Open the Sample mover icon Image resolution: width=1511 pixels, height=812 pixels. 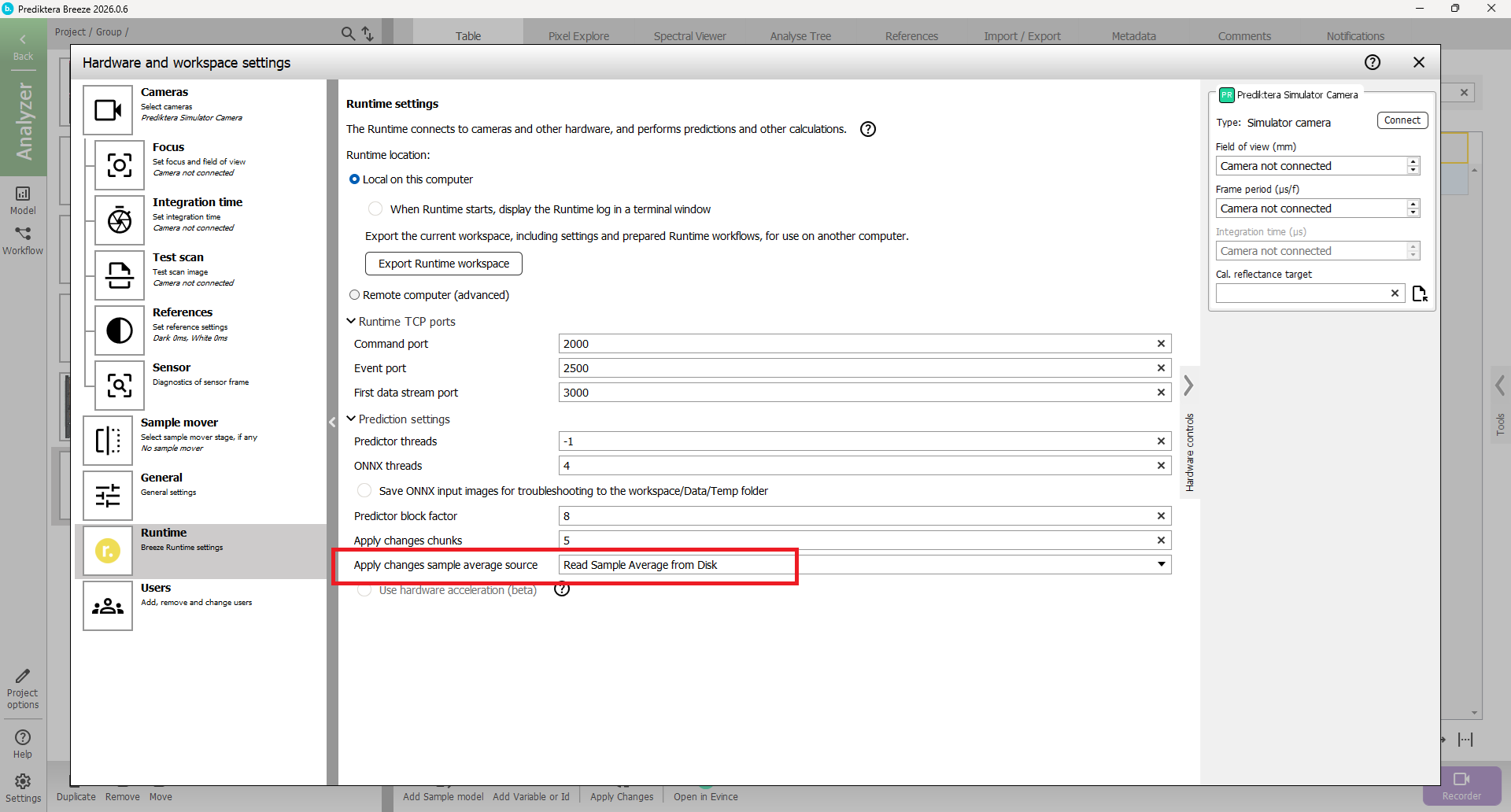click(108, 441)
